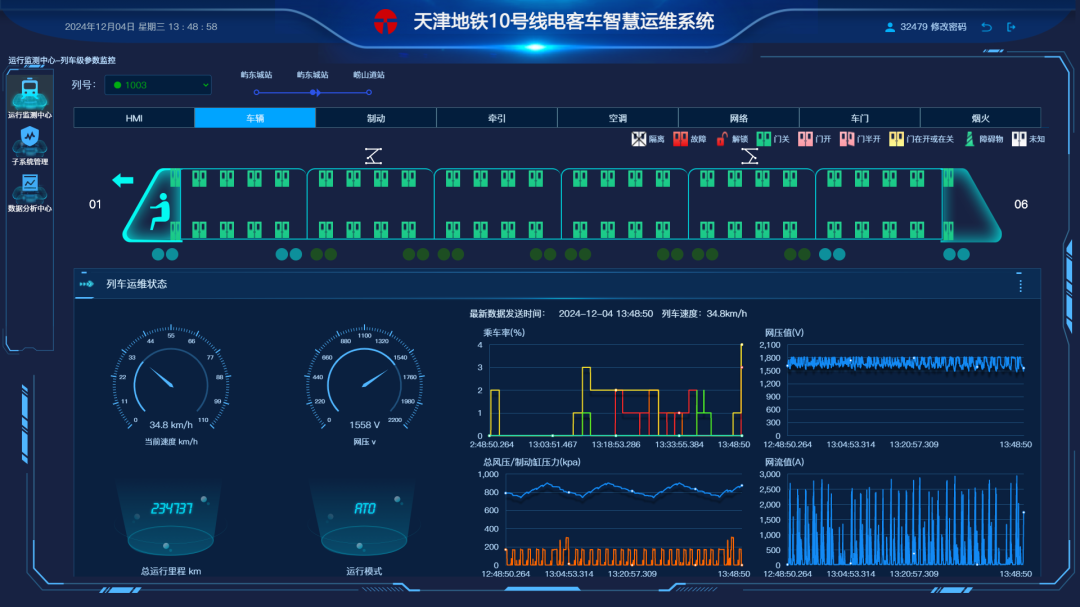Click the ATO 运行模式 display
This screenshot has height=607, width=1080.
point(364,508)
